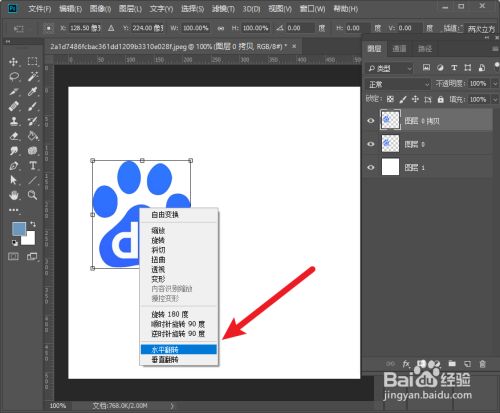The image size is (500, 413).
Task: Switch to the 通道 channels tab
Action: (x=399, y=49)
